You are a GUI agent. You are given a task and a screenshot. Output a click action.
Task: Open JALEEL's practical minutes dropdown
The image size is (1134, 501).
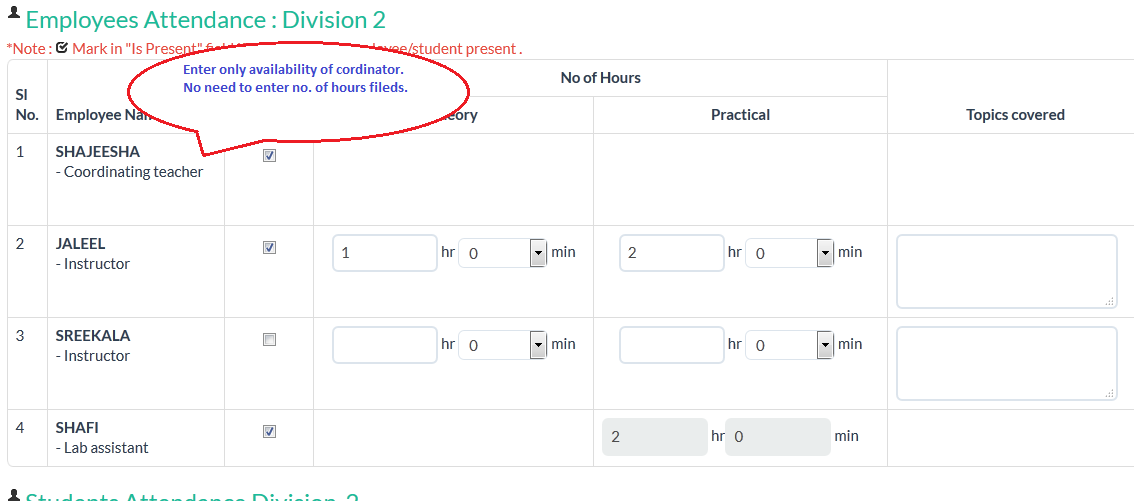[x=825, y=253]
